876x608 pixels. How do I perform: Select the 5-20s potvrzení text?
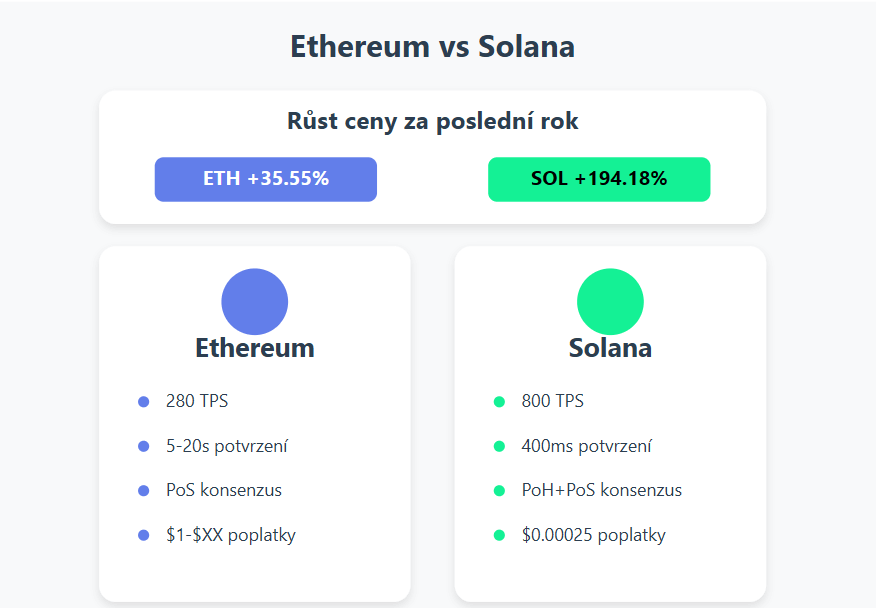click(227, 446)
